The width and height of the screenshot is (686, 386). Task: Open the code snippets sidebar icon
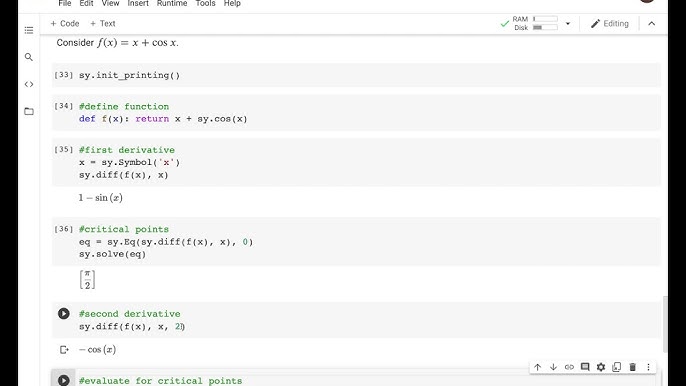29,84
